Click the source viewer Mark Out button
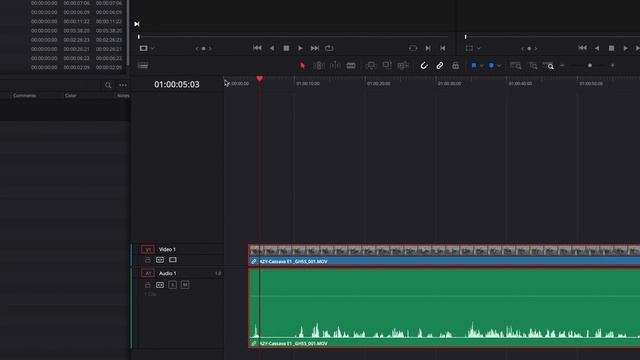Image resolution: width=640 pixels, height=360 pixels. 443,48
